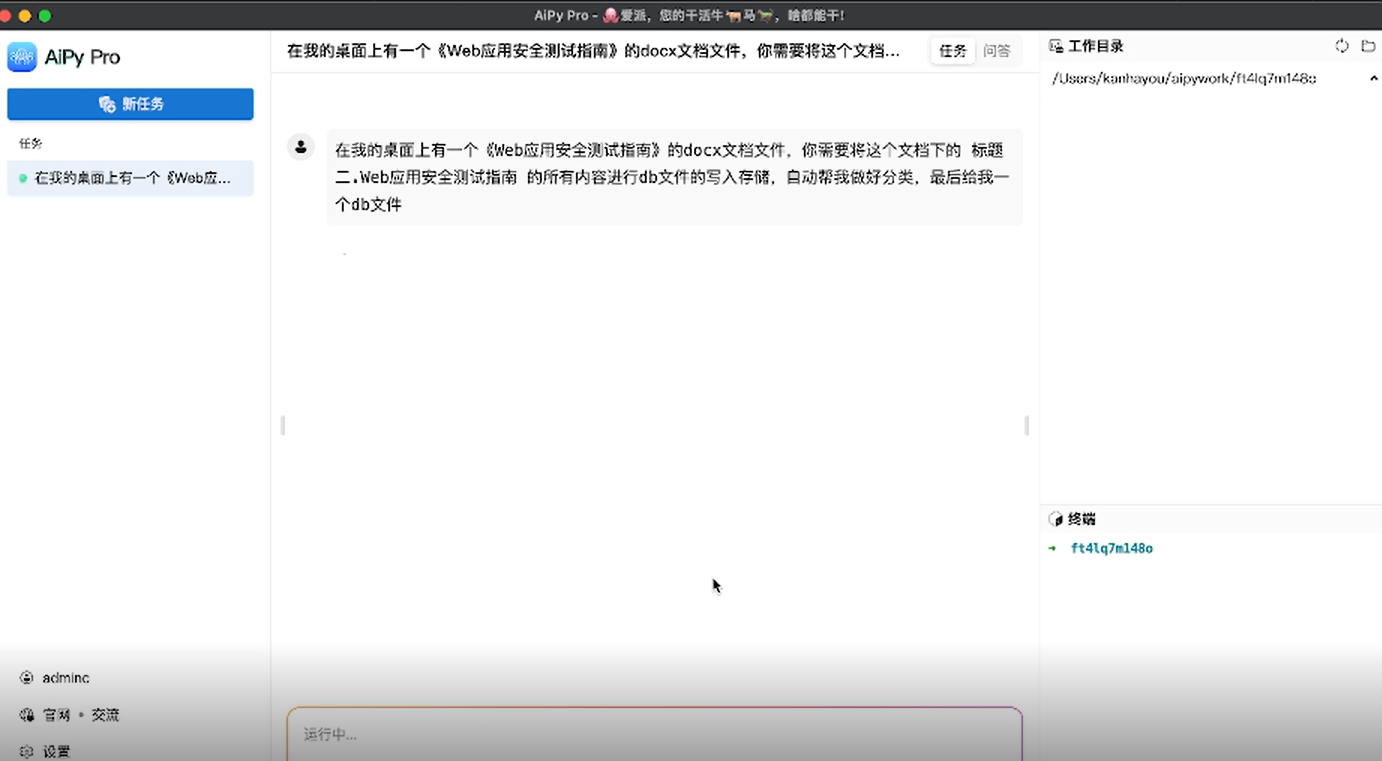The width and height of the screenshot is (1382, 761).
Task: Click the 任务 section label in sidebar
Action: (x=31, y=144)
